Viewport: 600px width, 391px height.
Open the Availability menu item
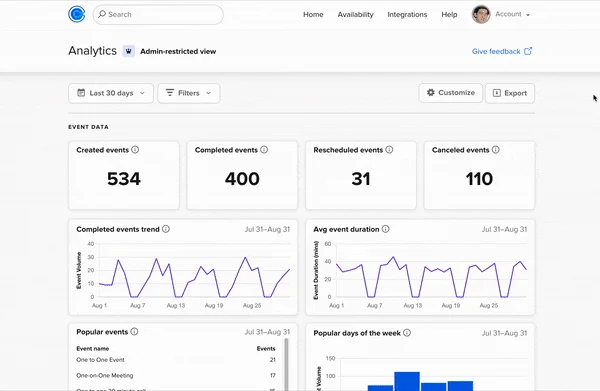[x=355, y=15]
